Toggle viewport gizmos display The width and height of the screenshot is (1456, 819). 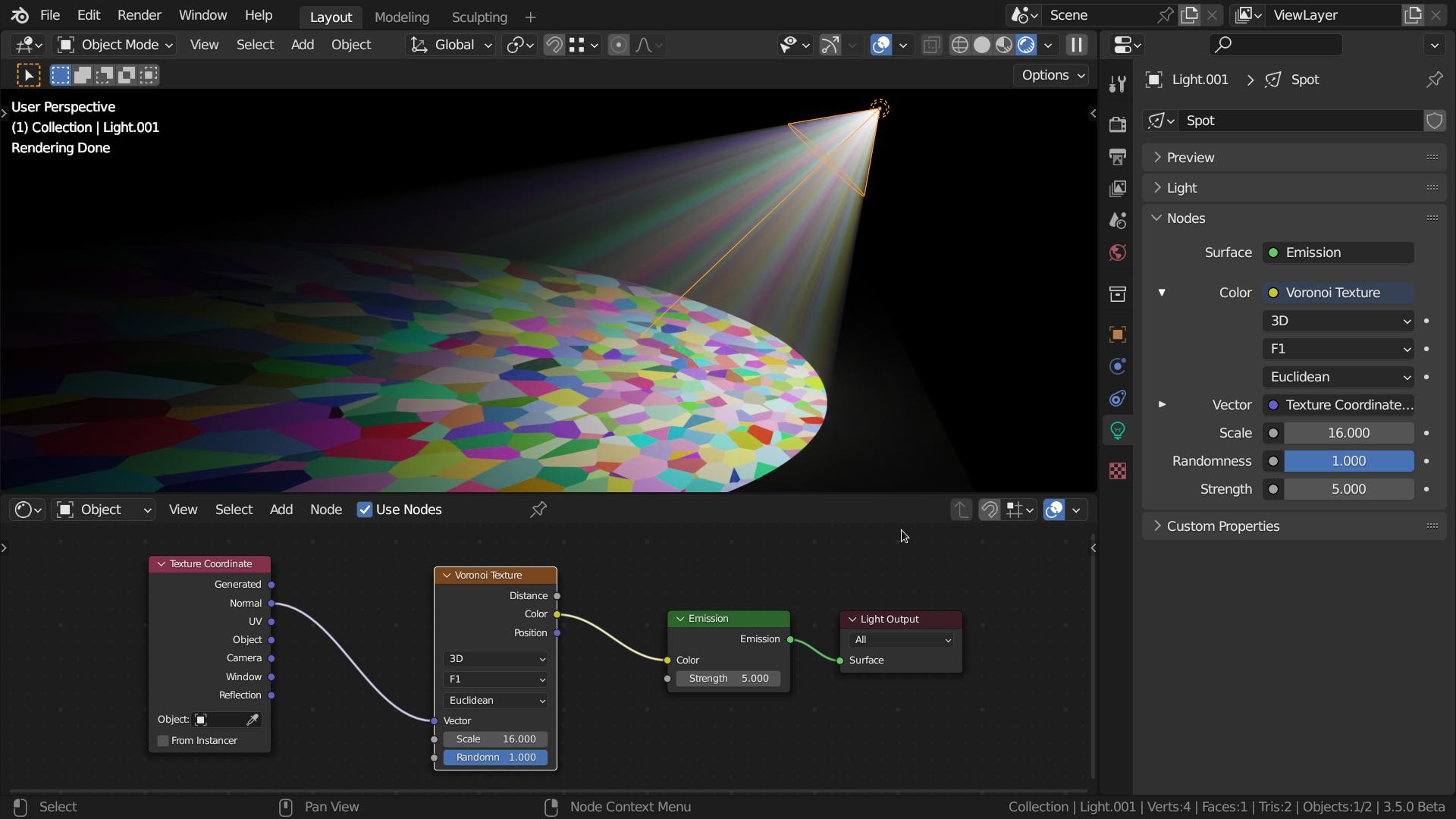tap(830, 45)
